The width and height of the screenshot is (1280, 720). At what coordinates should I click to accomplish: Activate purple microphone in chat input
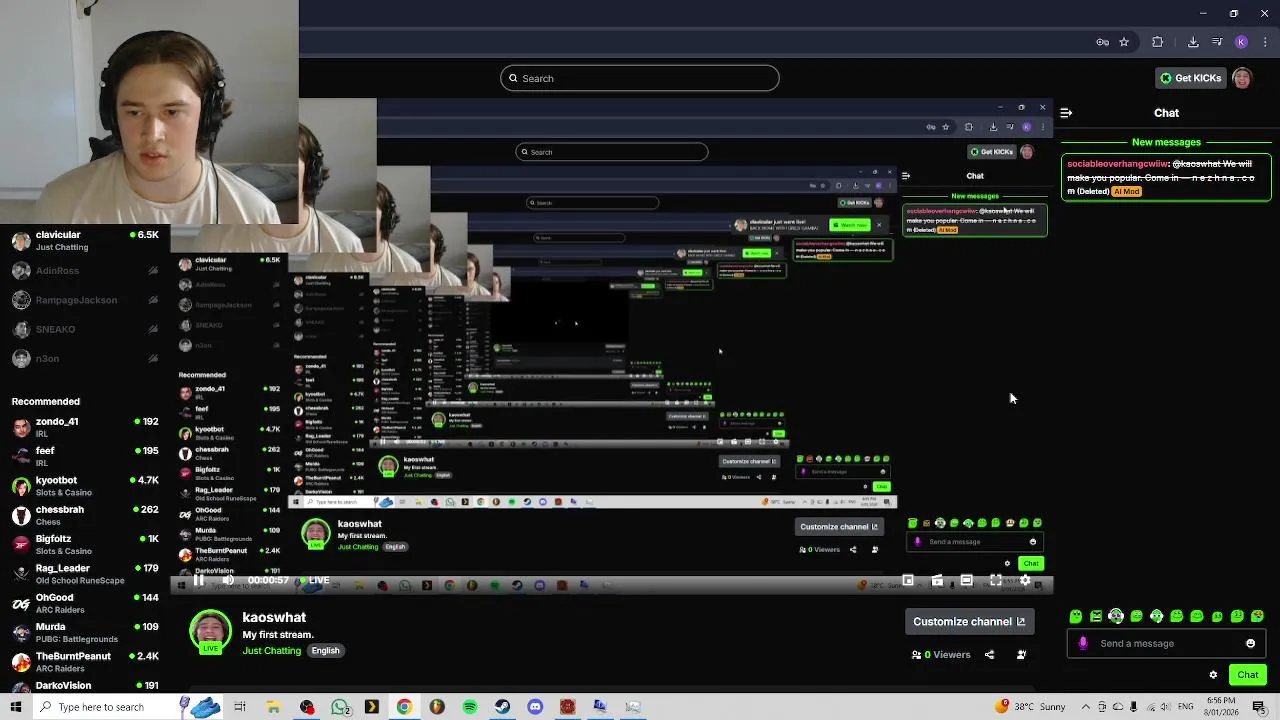coord(1083,643)
